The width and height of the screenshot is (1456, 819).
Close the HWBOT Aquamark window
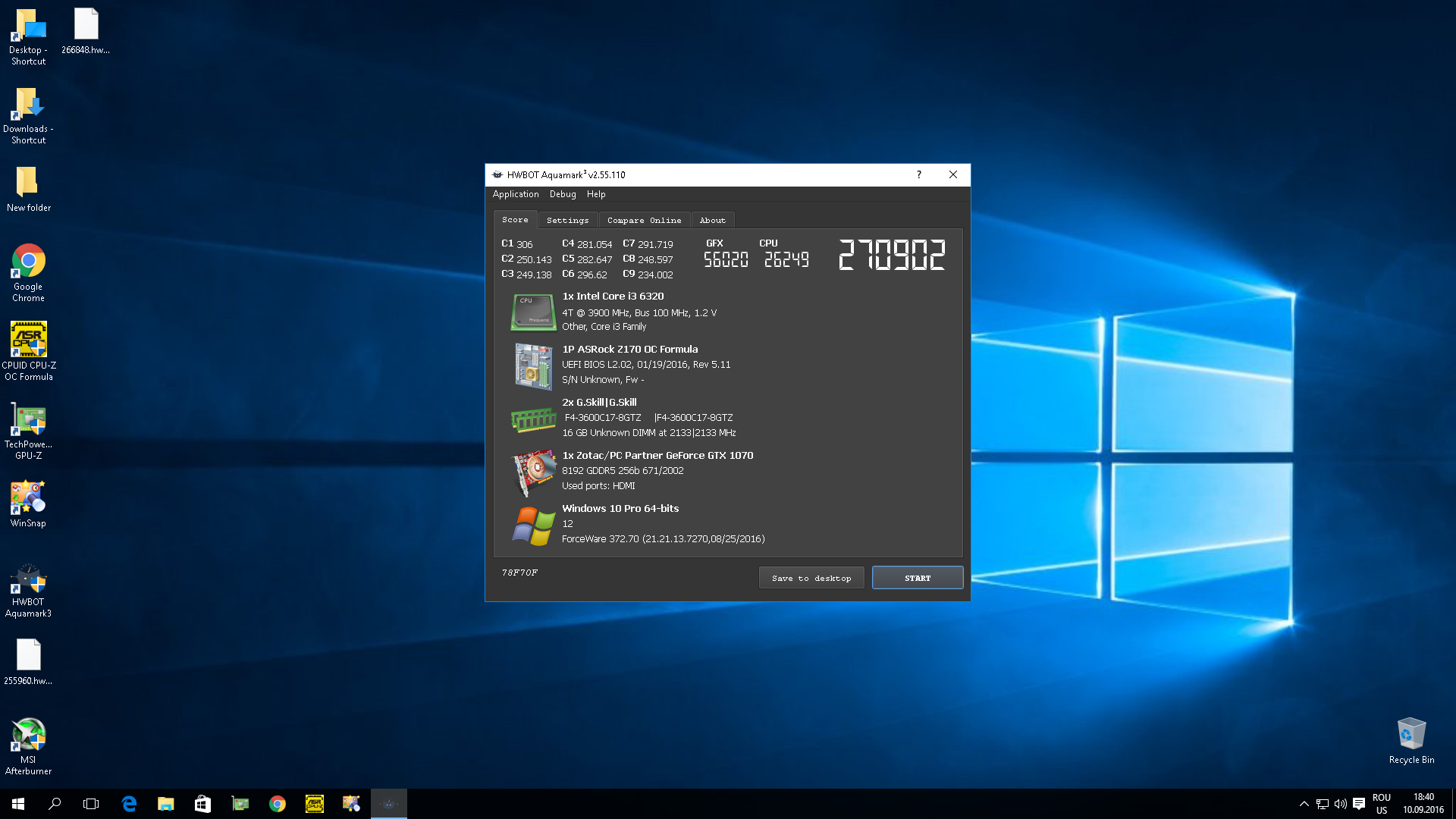coord(953,175)
